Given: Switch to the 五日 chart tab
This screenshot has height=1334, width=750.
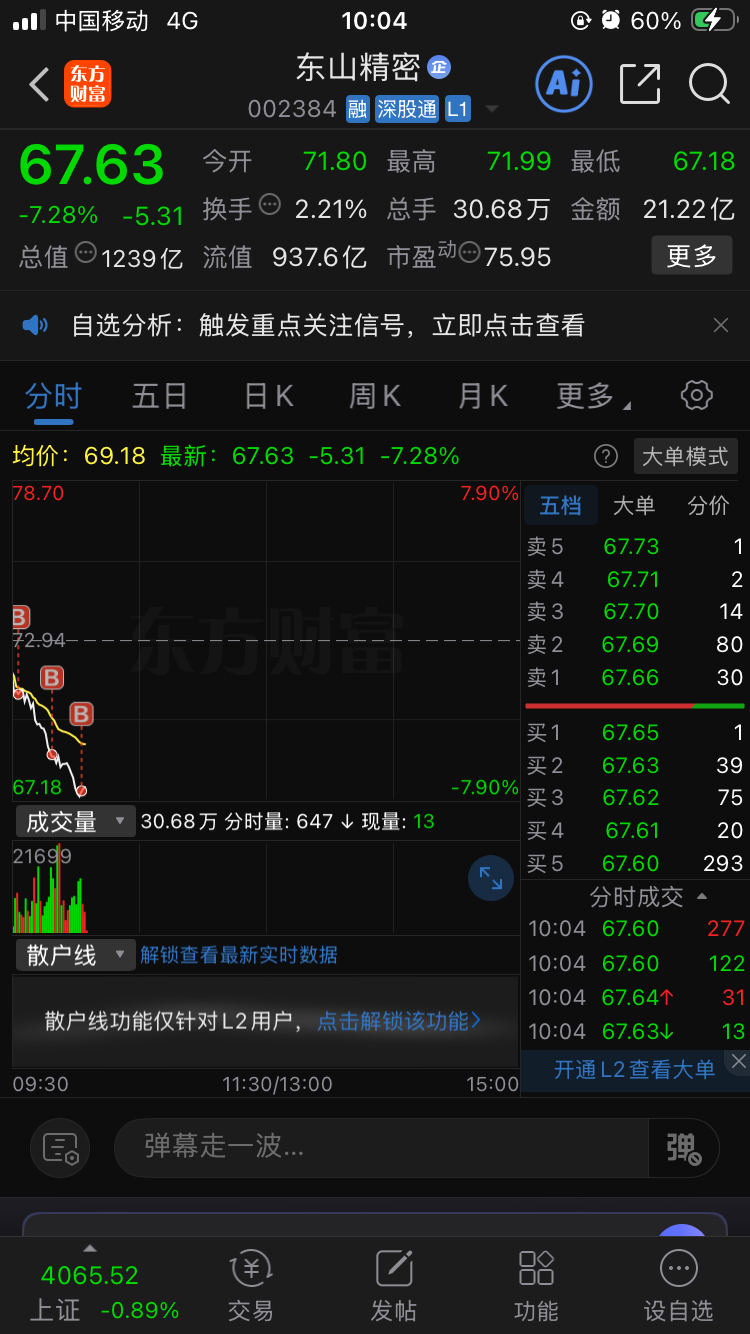Looking at the screenshot, I should (x=160, y=396).
